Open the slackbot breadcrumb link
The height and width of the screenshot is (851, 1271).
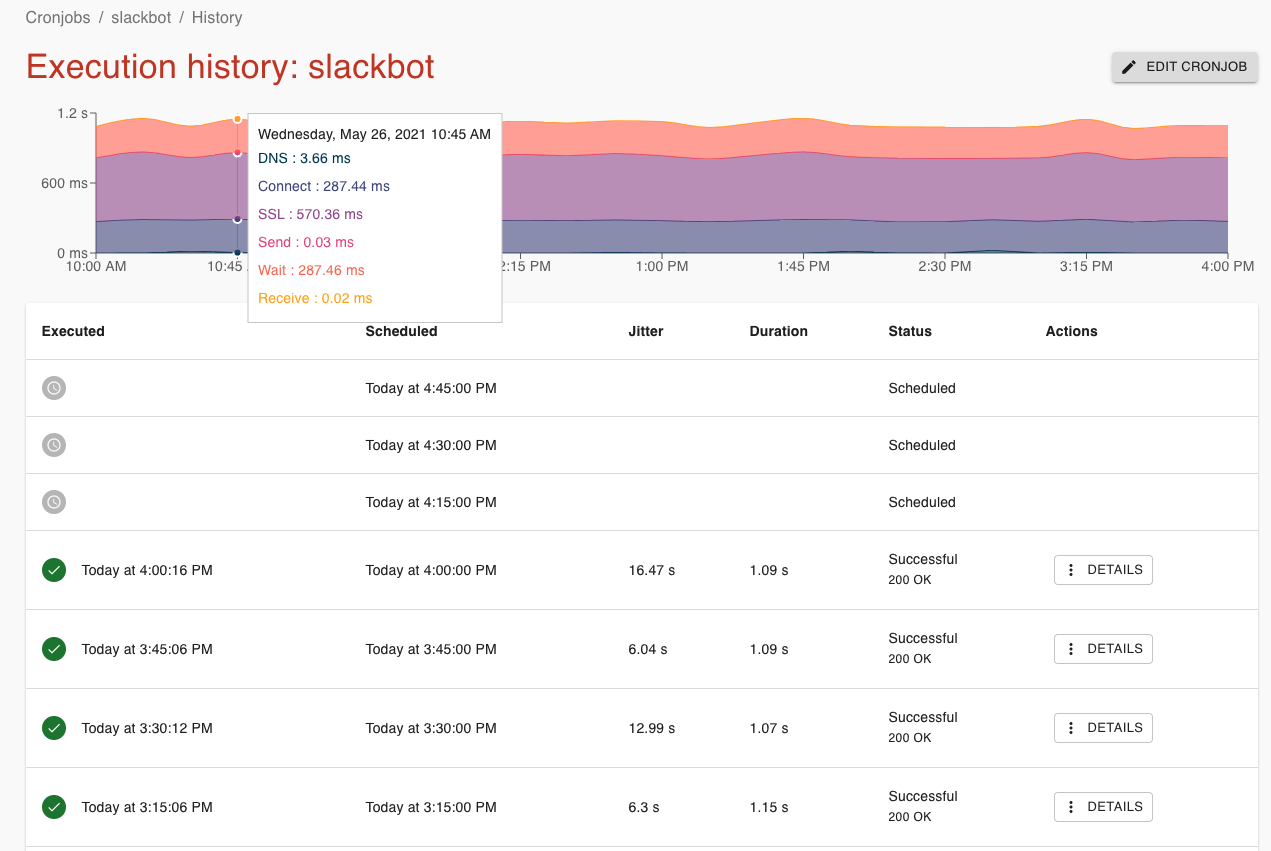(x=141, y=18)
